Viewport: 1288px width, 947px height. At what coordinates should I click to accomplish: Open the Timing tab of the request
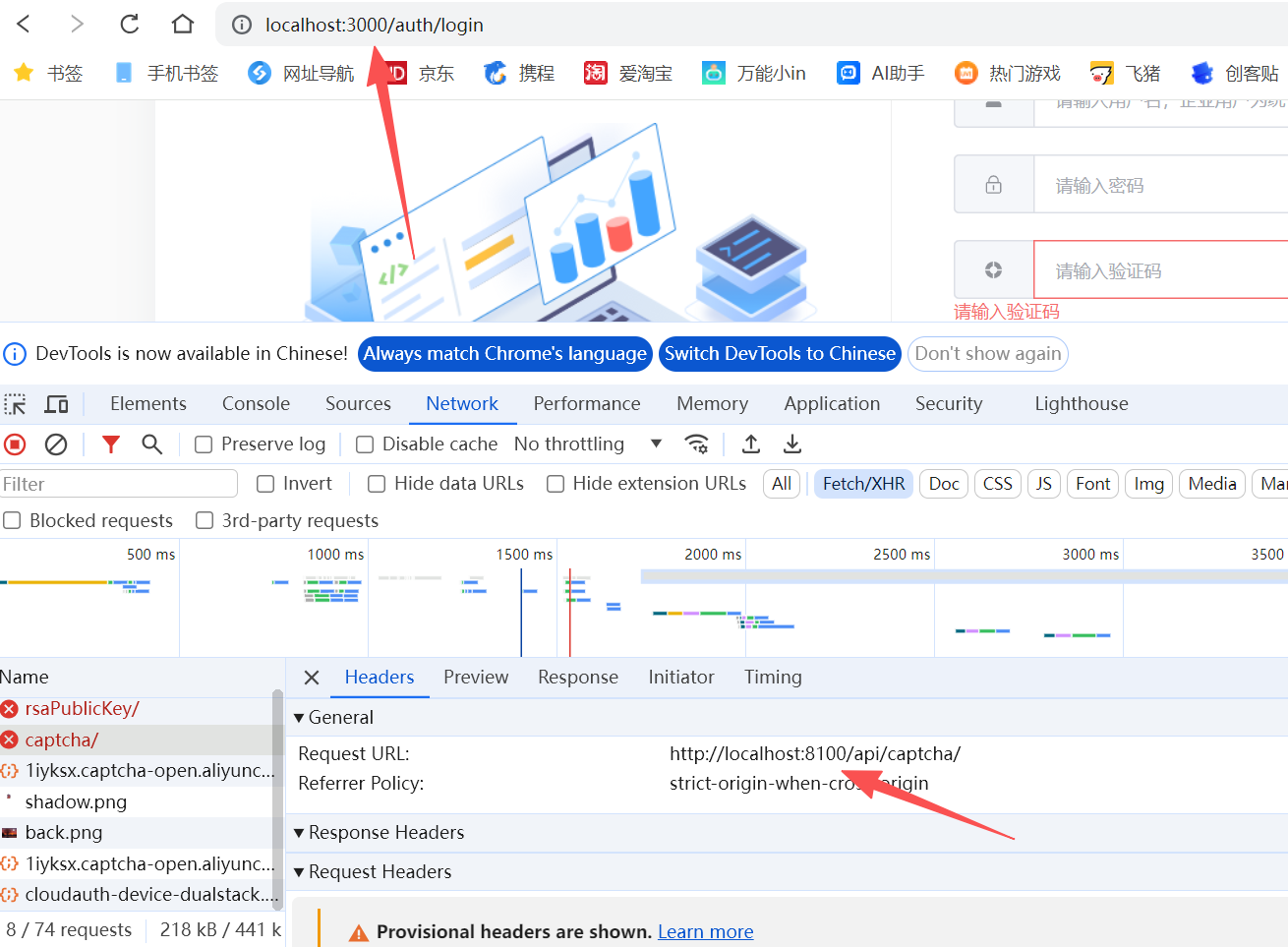(773, 678)
